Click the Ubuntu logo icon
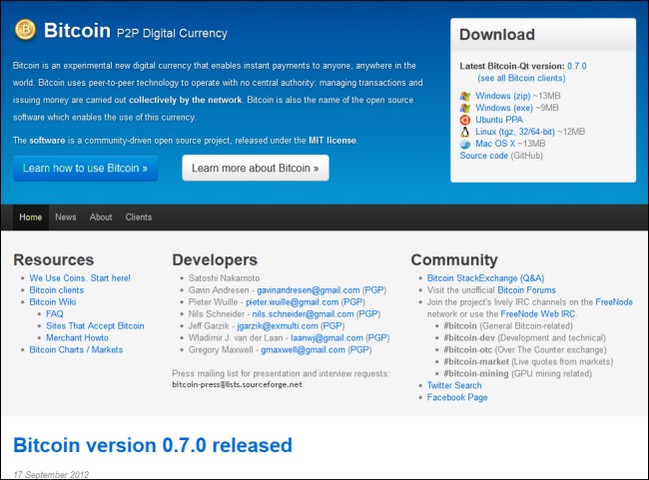Image resolution: width=649 pixels, height=480 pixels. [x=465, y=120]
